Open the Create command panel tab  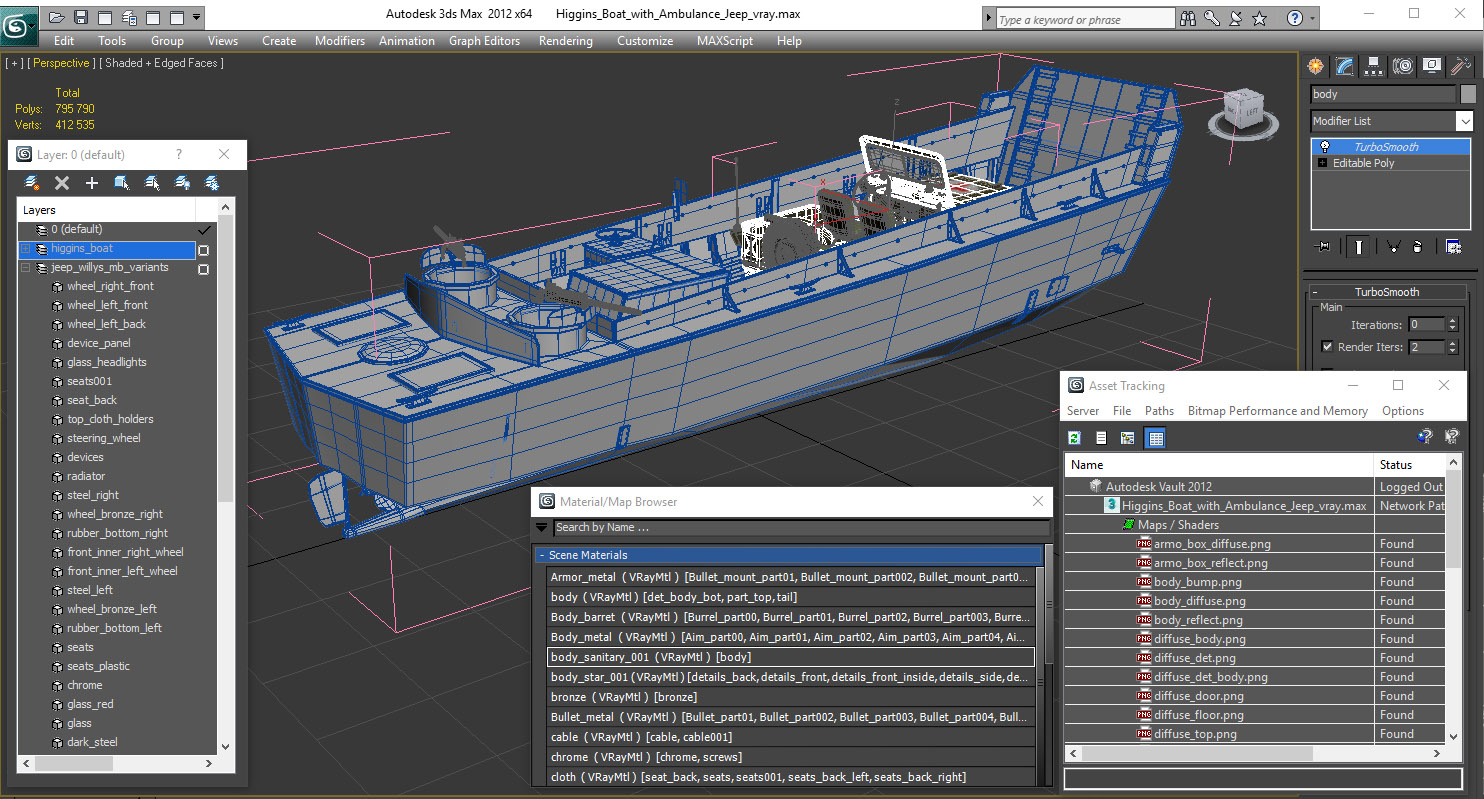1316,66
